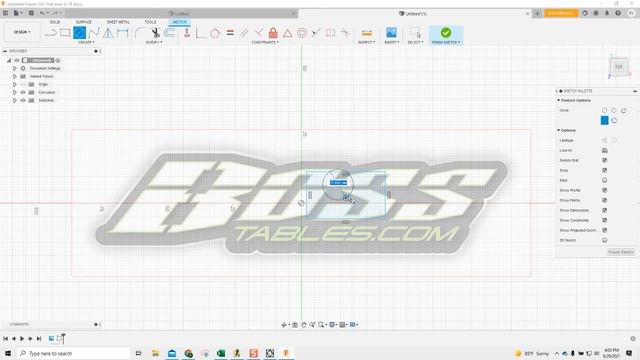This screenshot has height=360, width=640.
Task: Switch to the SHEET METAL tab
Action: 118,22
